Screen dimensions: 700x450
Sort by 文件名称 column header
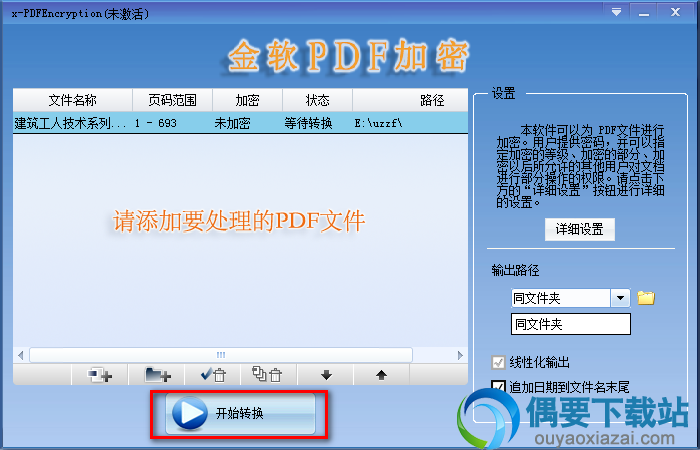click(x=73, y=100)
